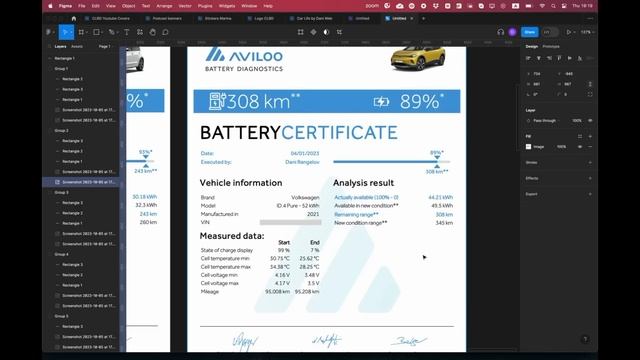Image resolution: width=640 pixels, height=360 pixels.
Task: Click the Crop image icon
Action: click(339, 32)
